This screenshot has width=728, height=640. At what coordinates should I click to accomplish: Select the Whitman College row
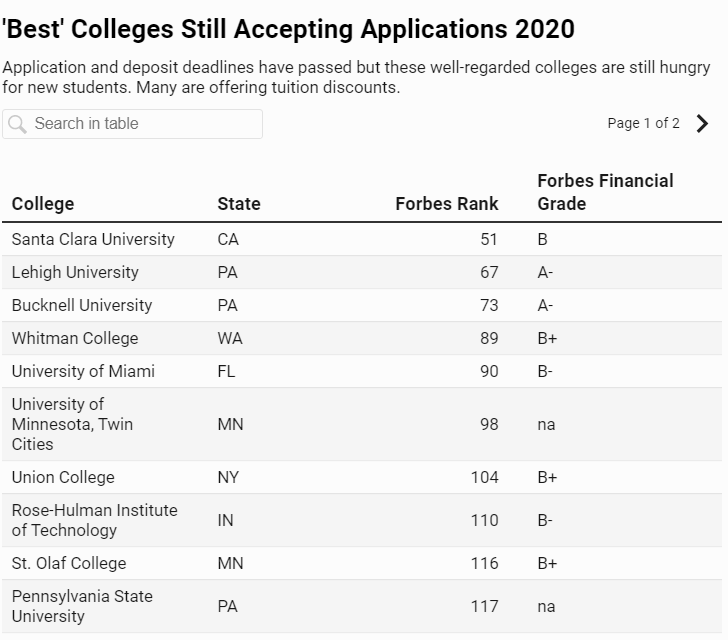pos(75,339)
